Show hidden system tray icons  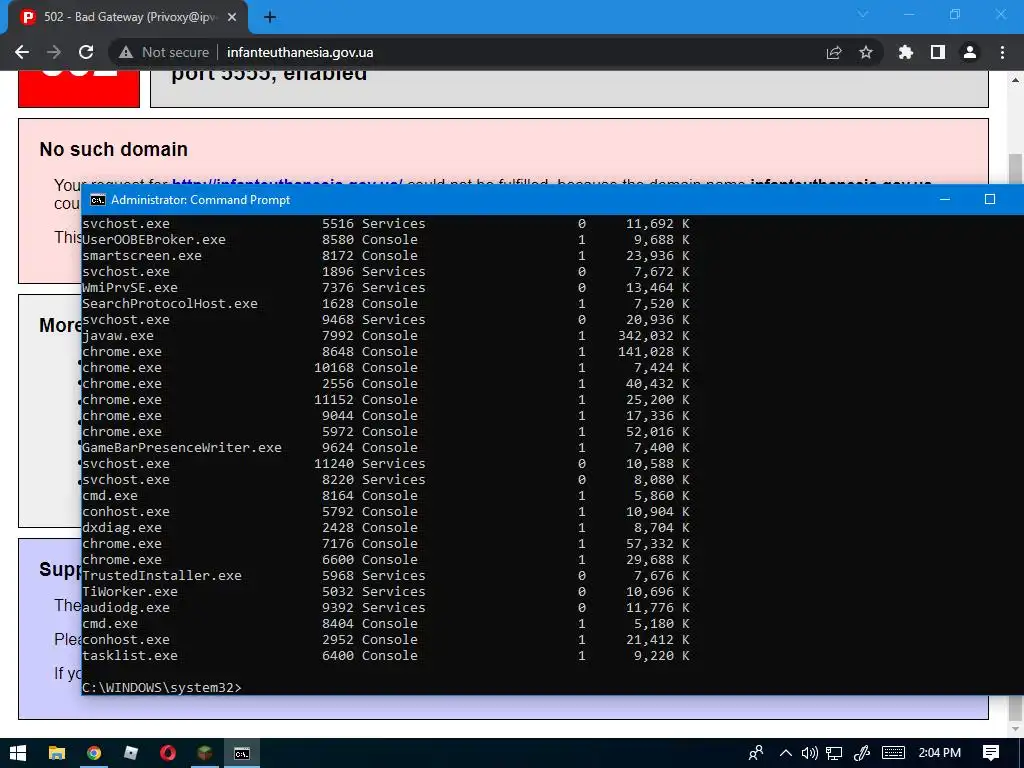(x=786, y=753)
